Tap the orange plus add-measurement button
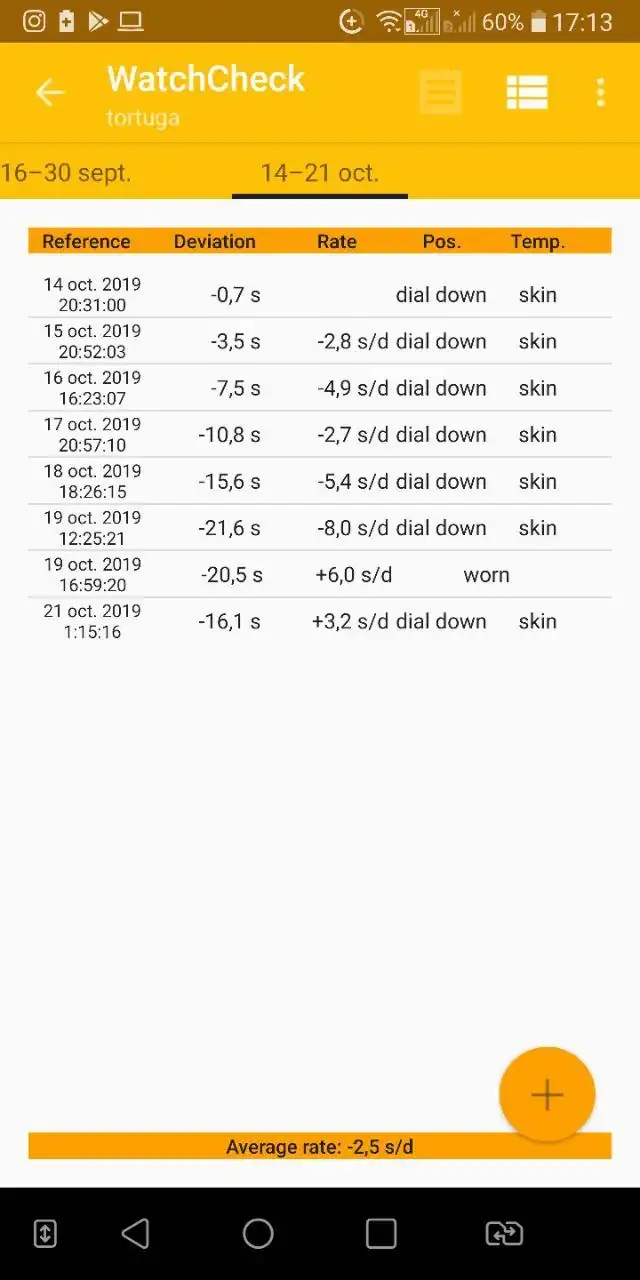 (547, 1094)
